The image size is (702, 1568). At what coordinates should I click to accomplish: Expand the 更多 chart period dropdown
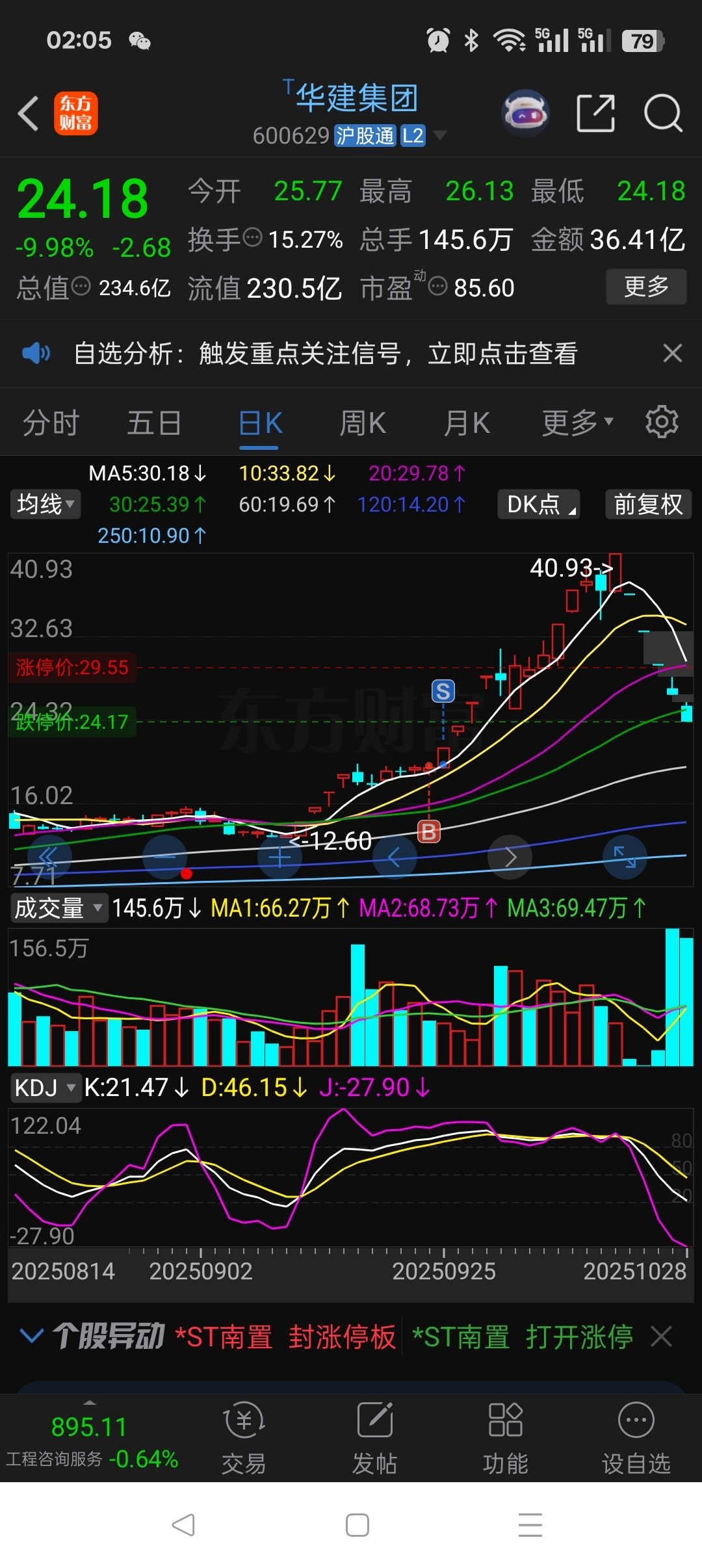pos(577,423)
